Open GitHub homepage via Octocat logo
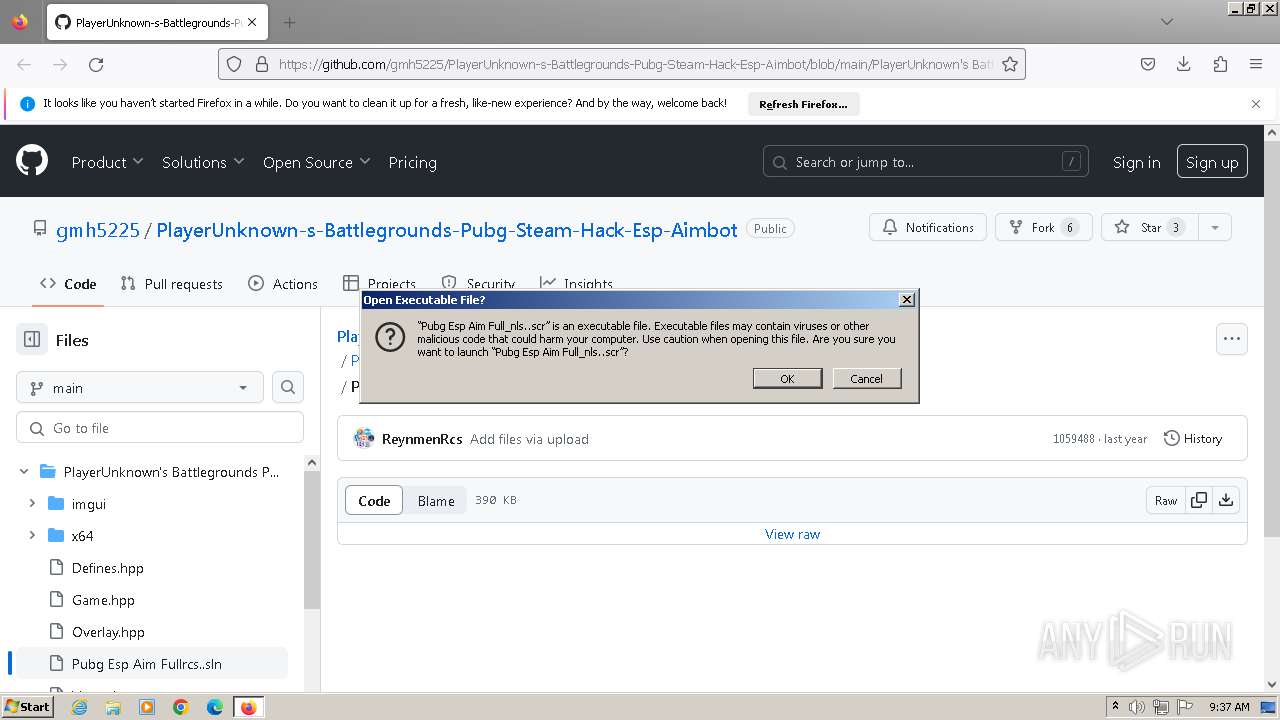Image resolution: width=1280 pixels, height=720 pixels. click(32, 161)
